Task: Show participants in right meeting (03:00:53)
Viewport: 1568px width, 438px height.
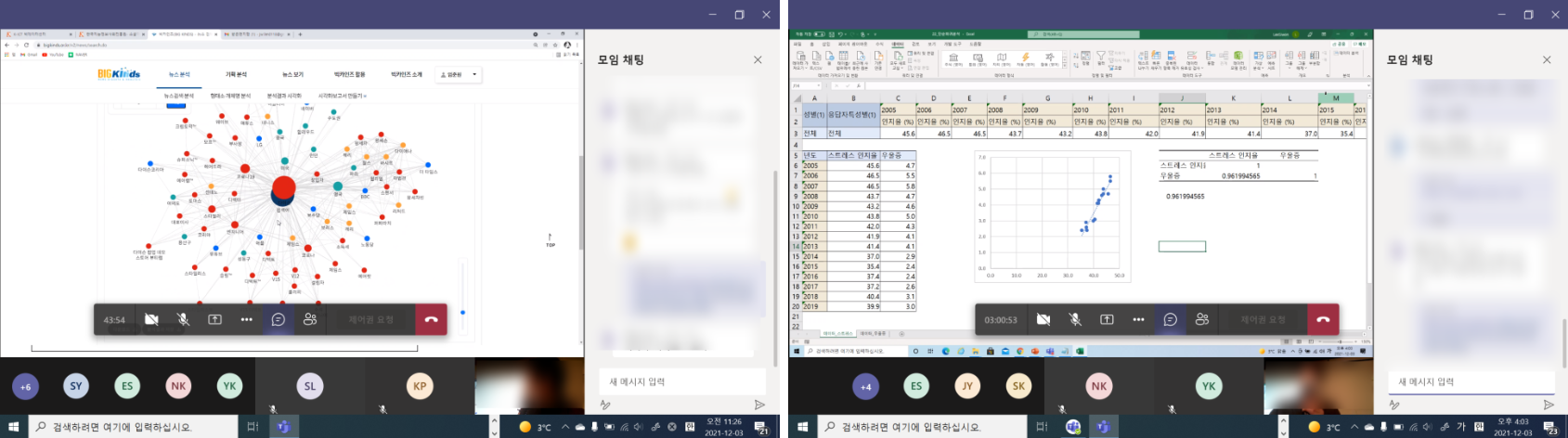Action: [1202, 319]
